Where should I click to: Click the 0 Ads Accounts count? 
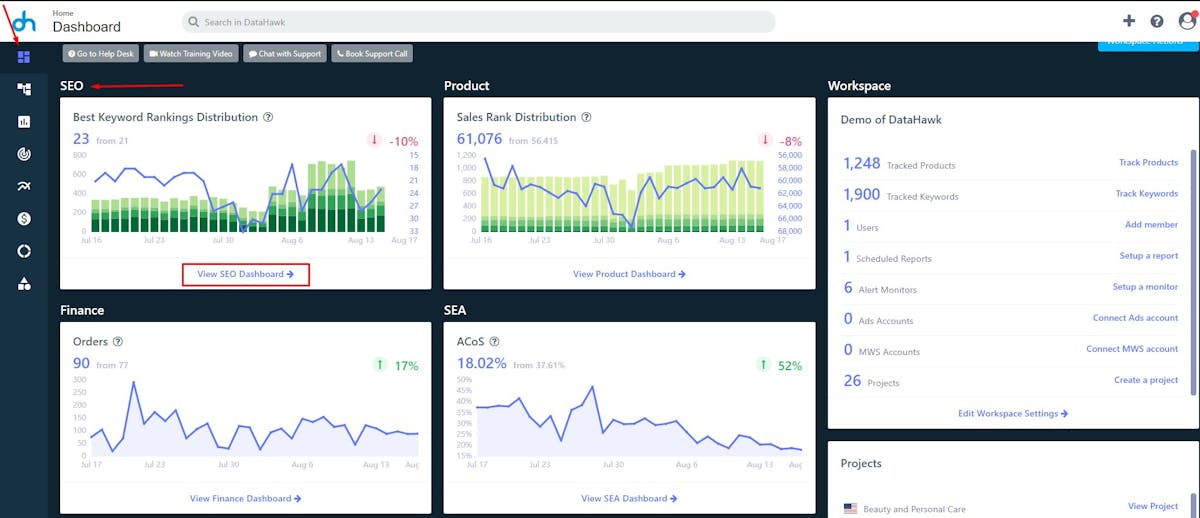pos(848,319)
